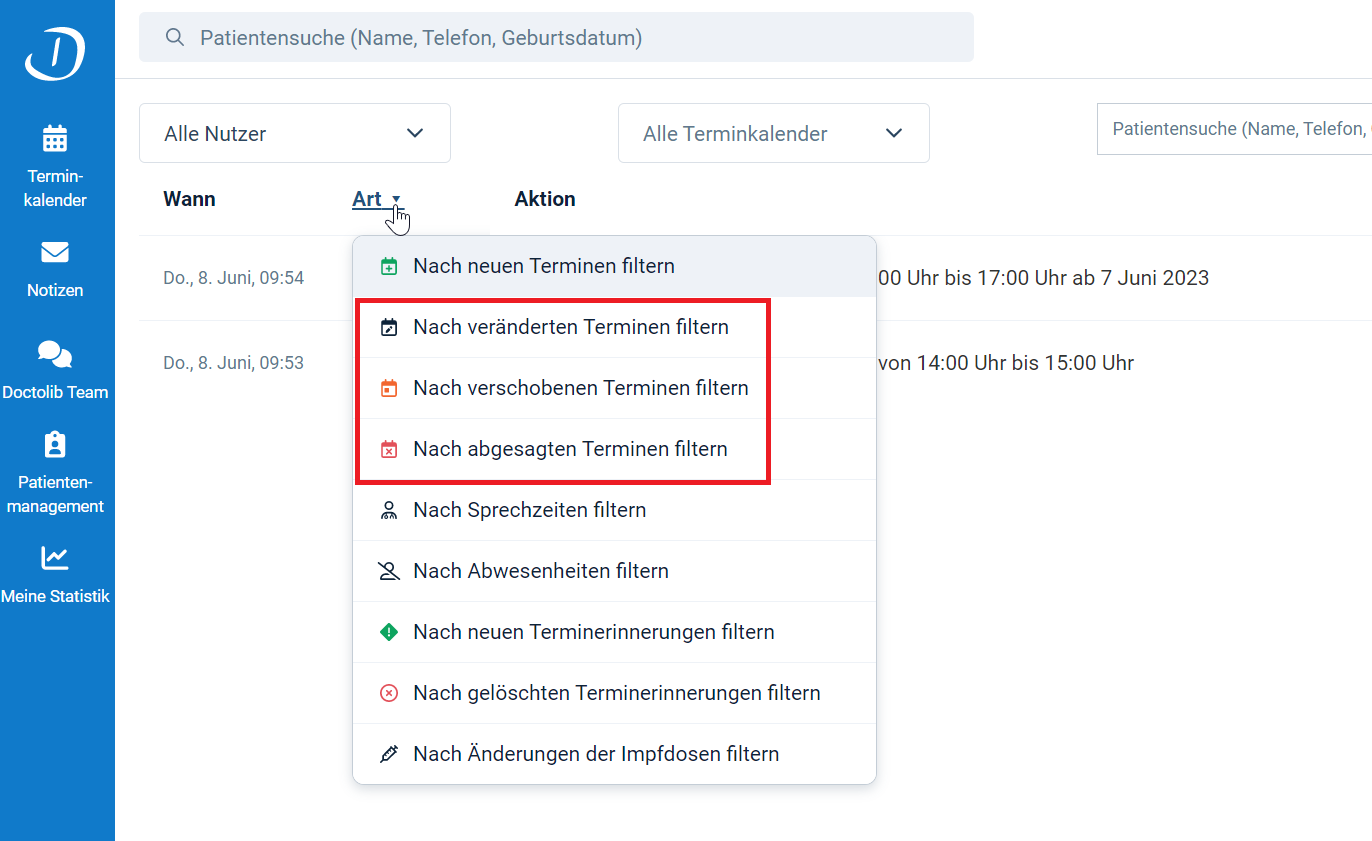Select Nach neuen Terminen filtern
1372x841 pixels.
544,266
